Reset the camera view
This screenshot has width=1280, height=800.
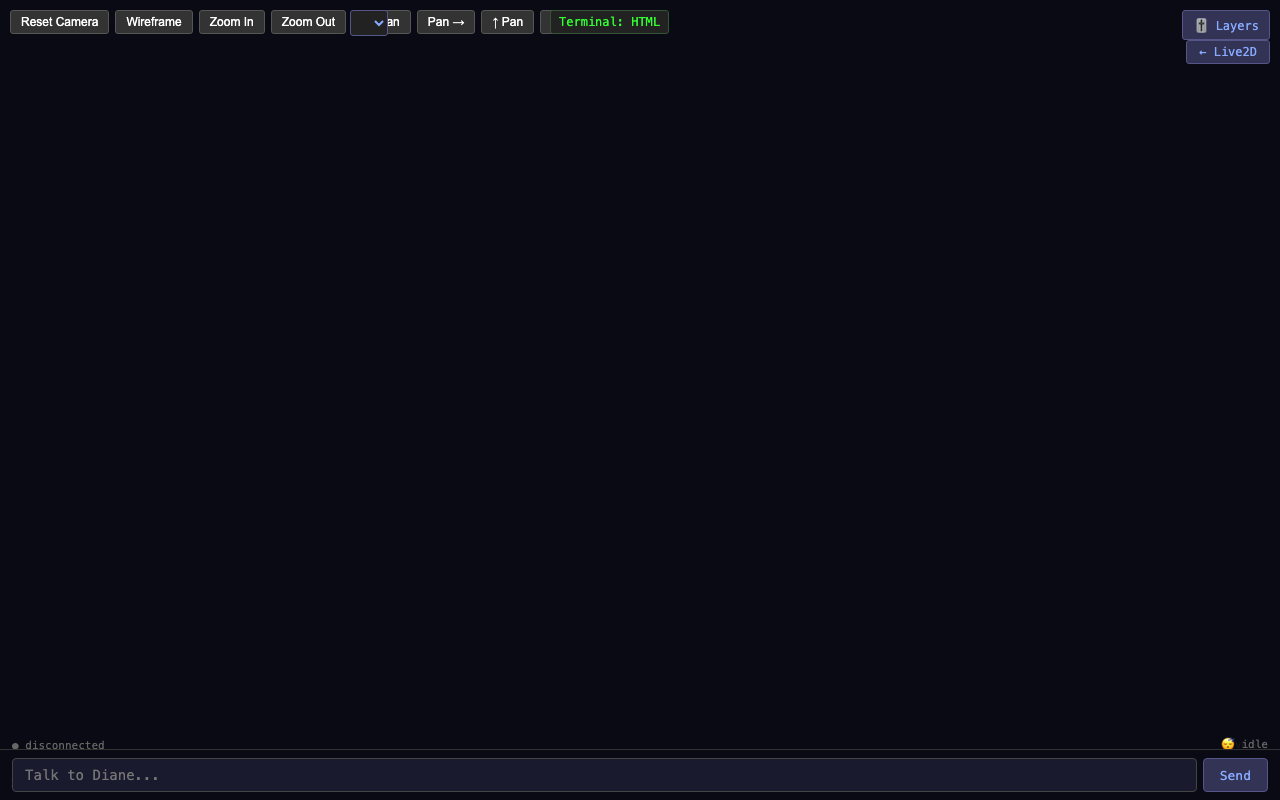(59, 22)
